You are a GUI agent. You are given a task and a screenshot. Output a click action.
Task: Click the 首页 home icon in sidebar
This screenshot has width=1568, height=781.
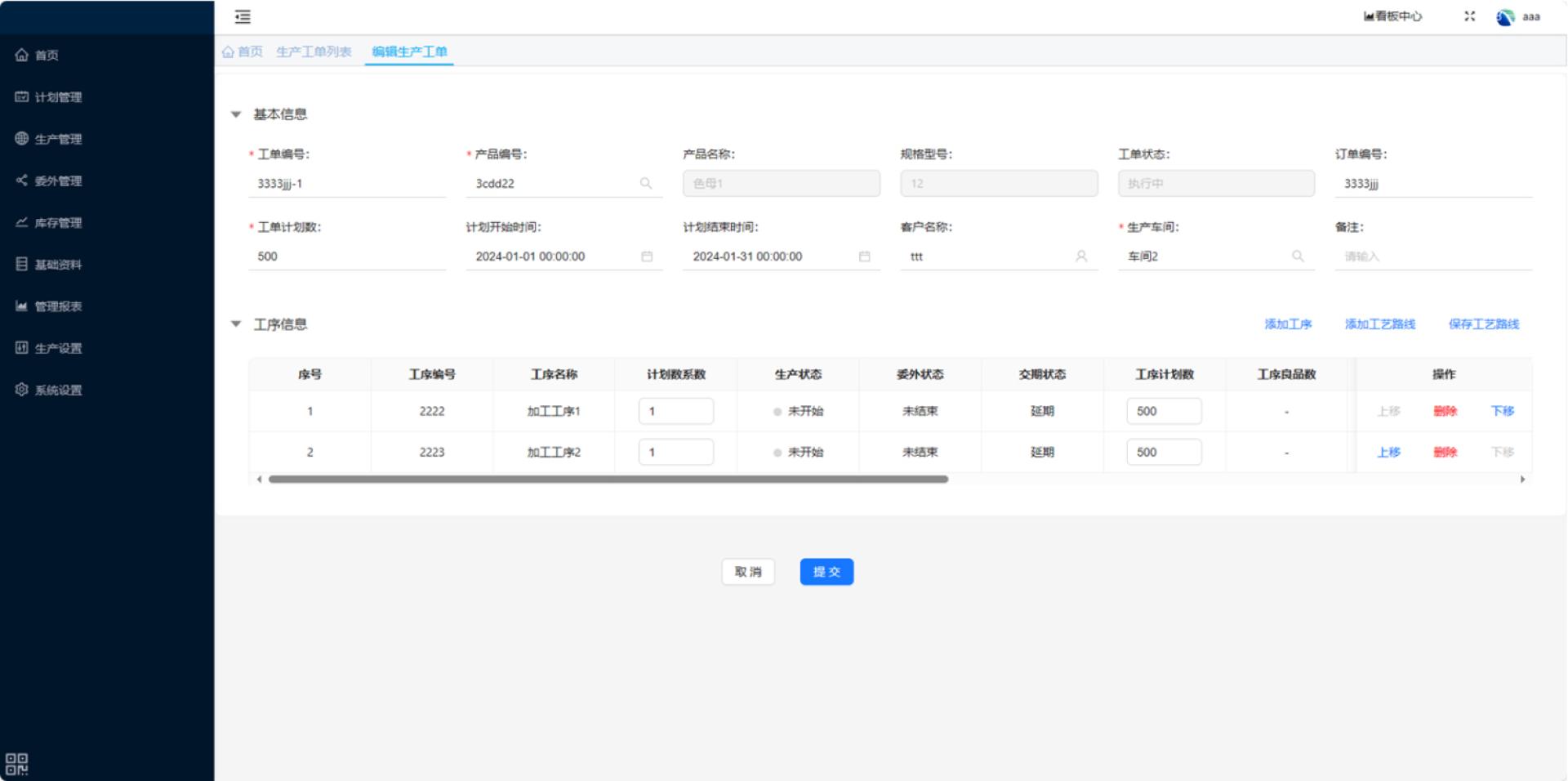[22, 55]
